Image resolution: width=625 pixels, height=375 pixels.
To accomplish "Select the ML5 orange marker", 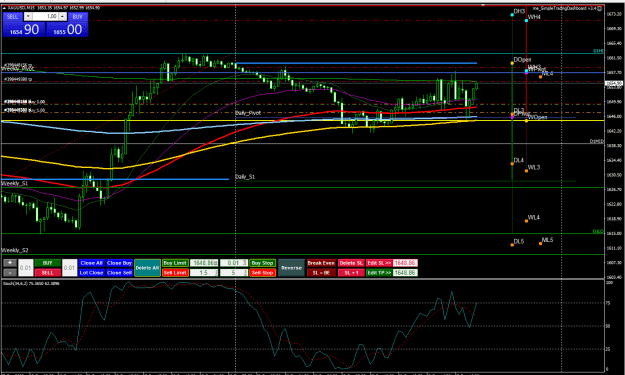I will point(540,243).
